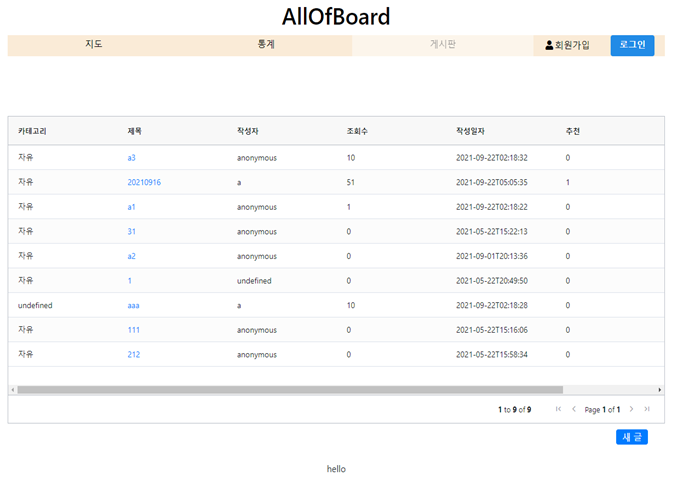Select anonymous author in a3 row
Viewport: 689px width, 502px height.
point(257,158)
